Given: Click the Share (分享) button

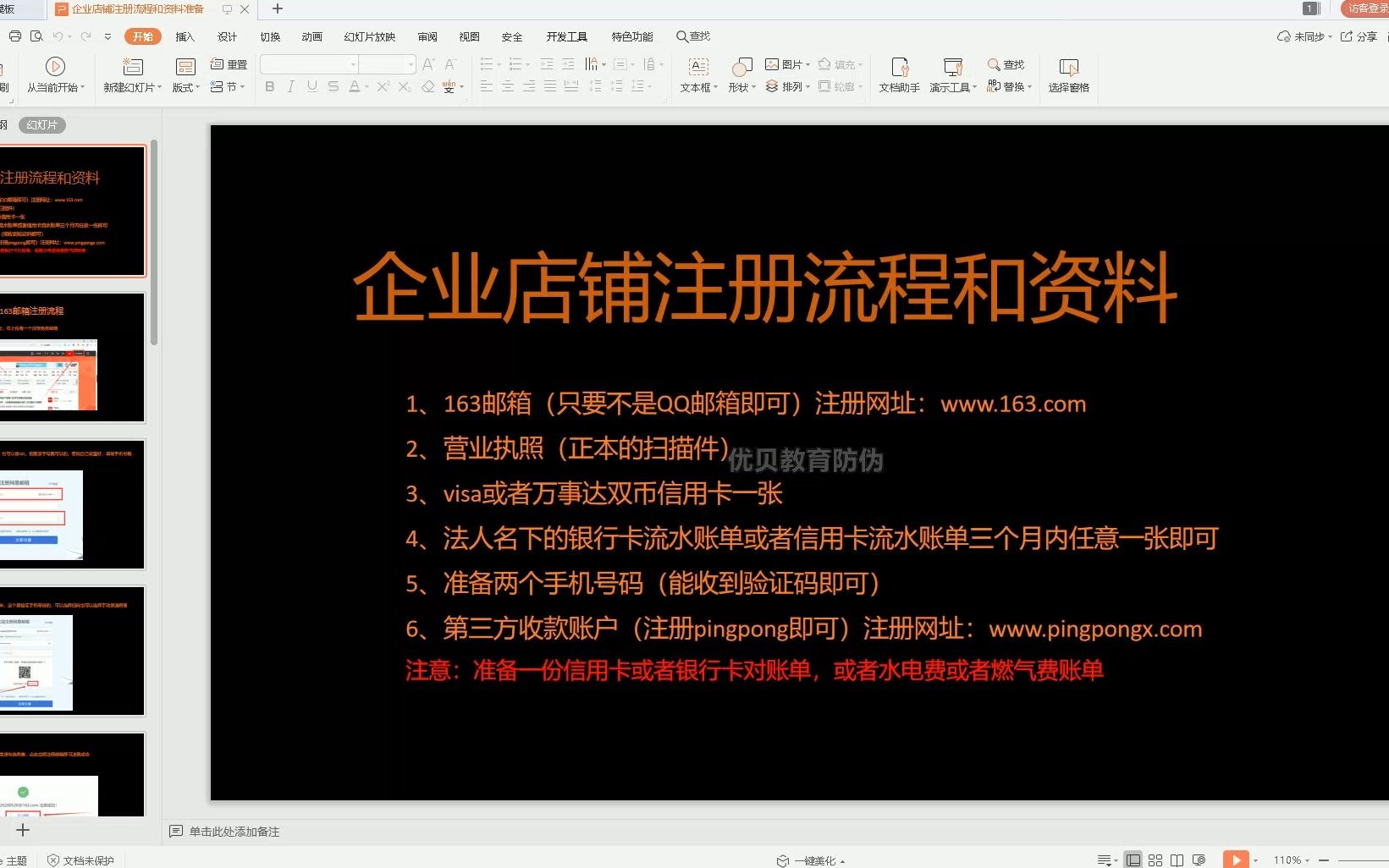Looking at the screenshot, I should point(1359,36).
